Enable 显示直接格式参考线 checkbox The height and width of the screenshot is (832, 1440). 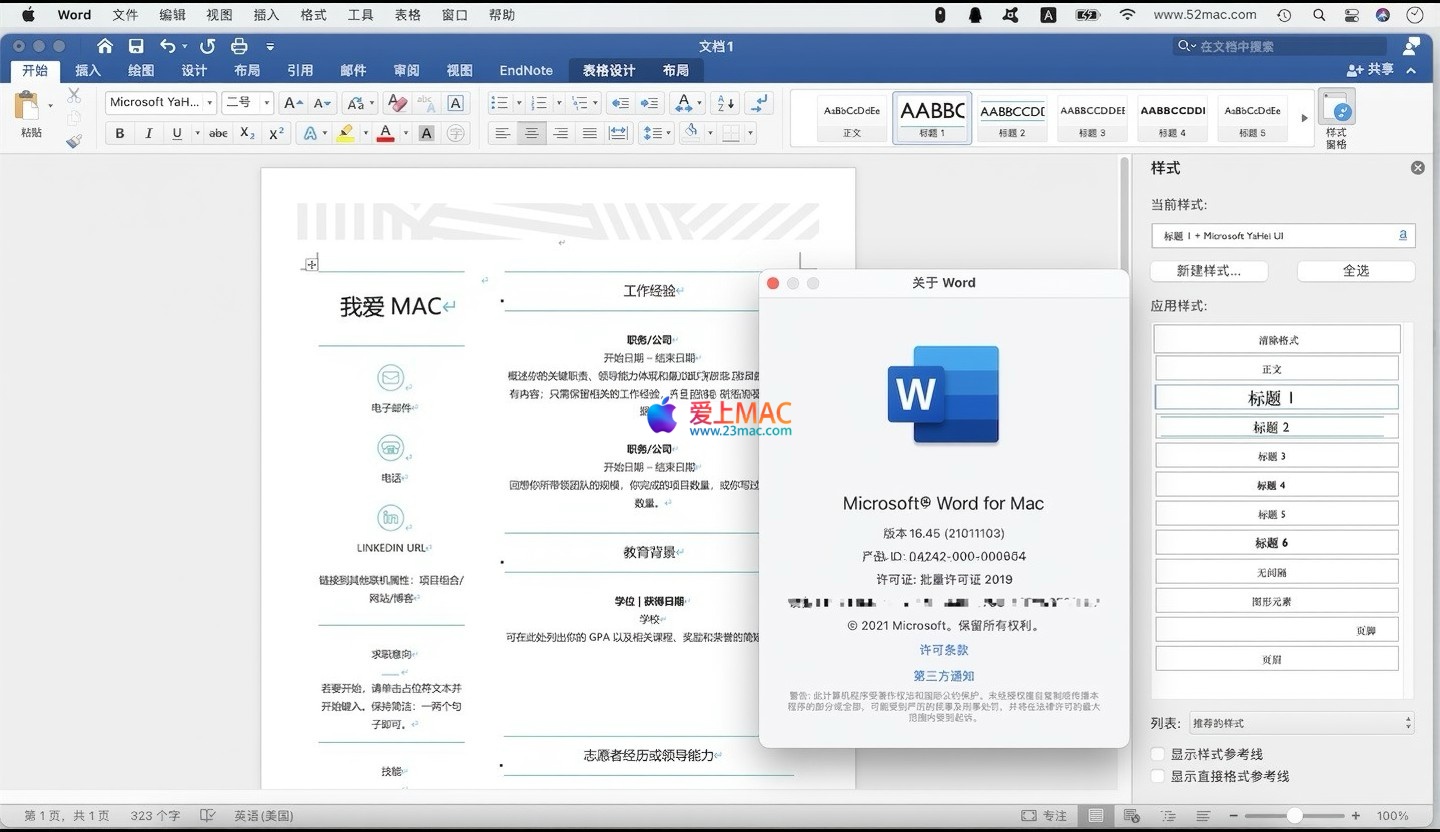(x=1158, y=776)
